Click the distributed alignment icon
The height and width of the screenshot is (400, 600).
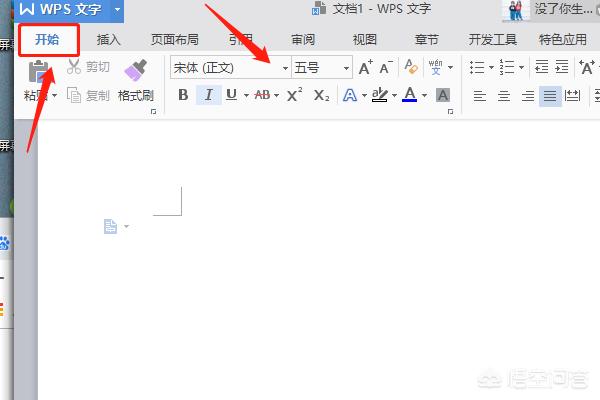(x=572, y=96)
